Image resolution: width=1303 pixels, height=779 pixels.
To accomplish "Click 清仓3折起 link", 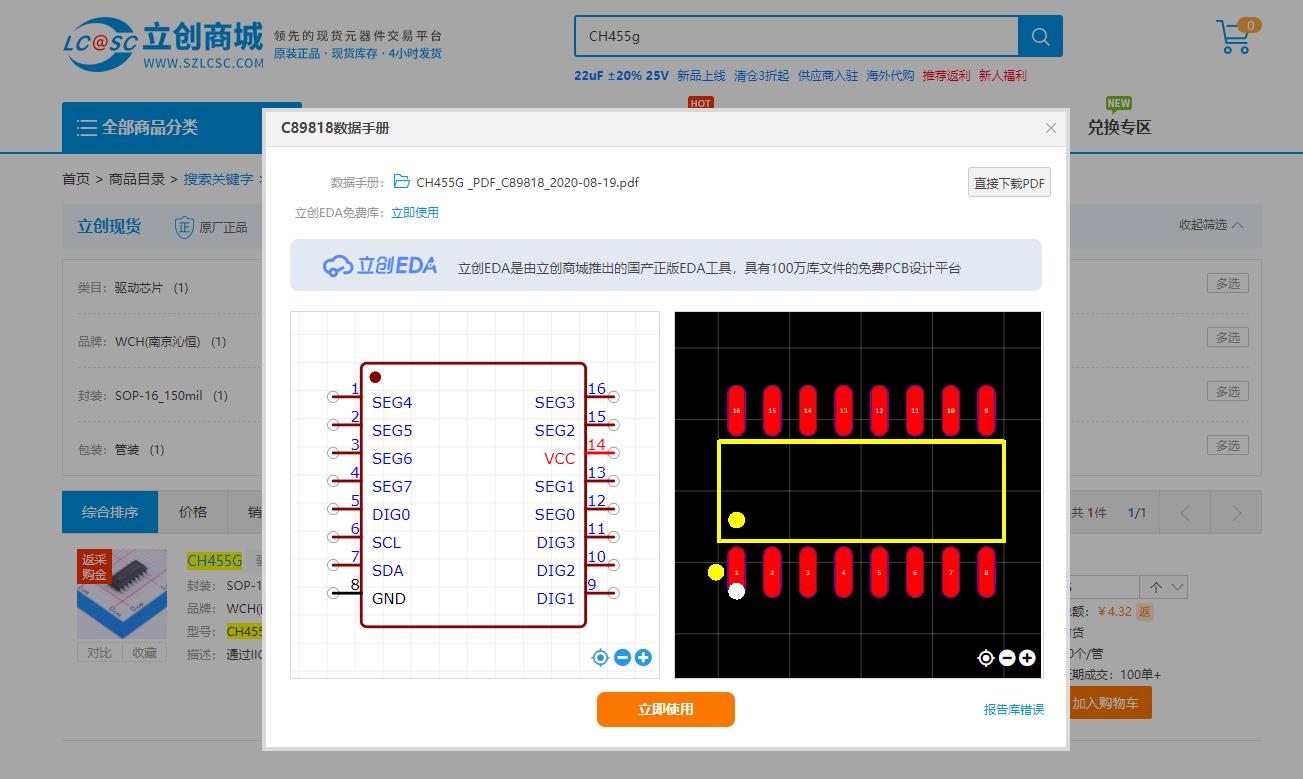I will point(761,75).
